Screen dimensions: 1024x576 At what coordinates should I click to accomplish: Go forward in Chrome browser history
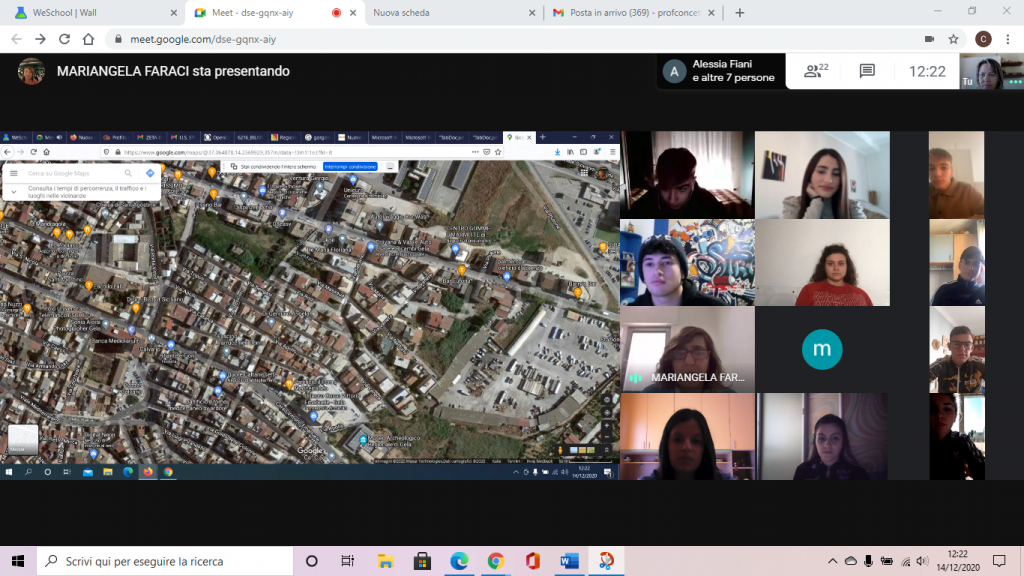40,39
